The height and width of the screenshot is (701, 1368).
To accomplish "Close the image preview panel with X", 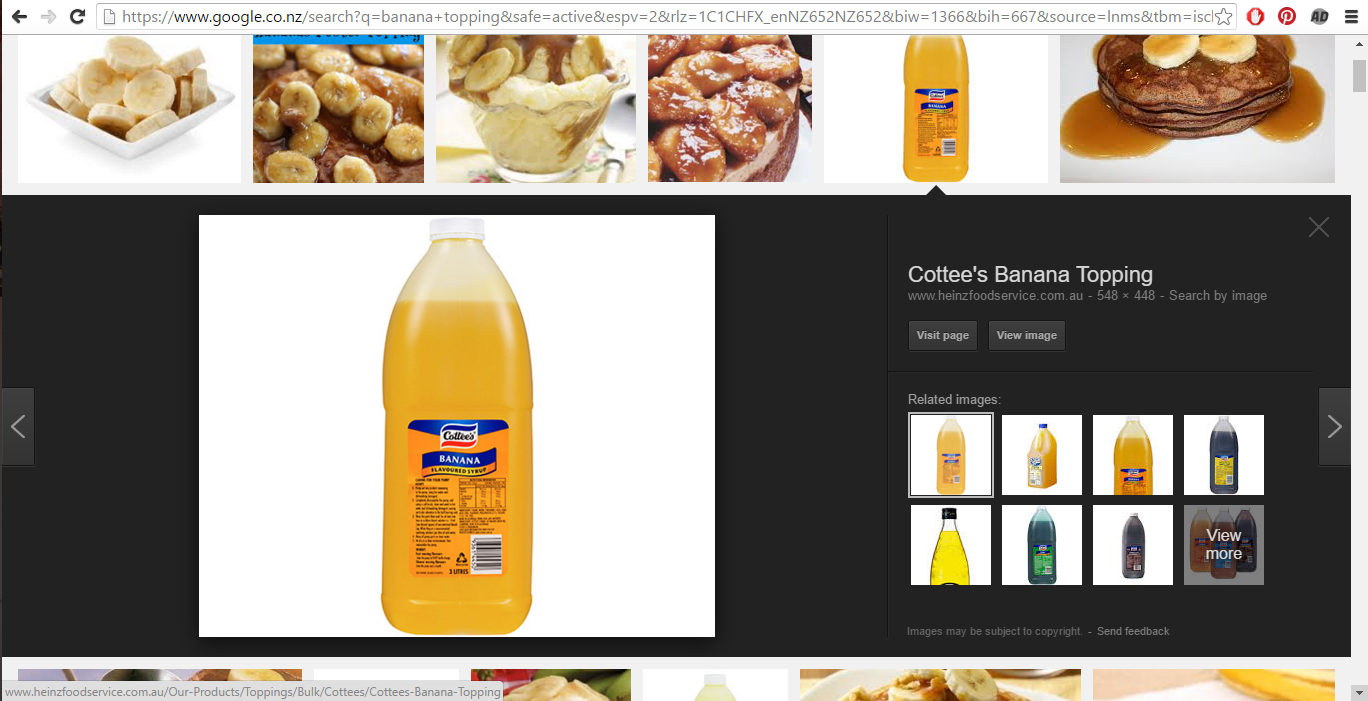I will [x=1319, y=227].
